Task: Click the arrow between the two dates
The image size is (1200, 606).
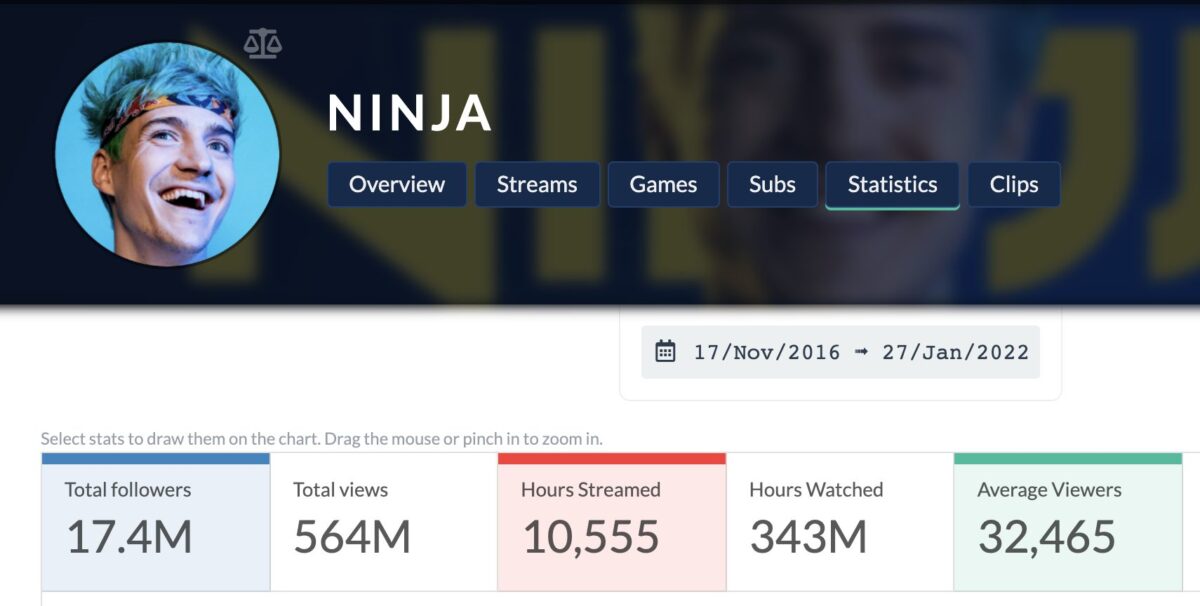Action: click(861, 352)
